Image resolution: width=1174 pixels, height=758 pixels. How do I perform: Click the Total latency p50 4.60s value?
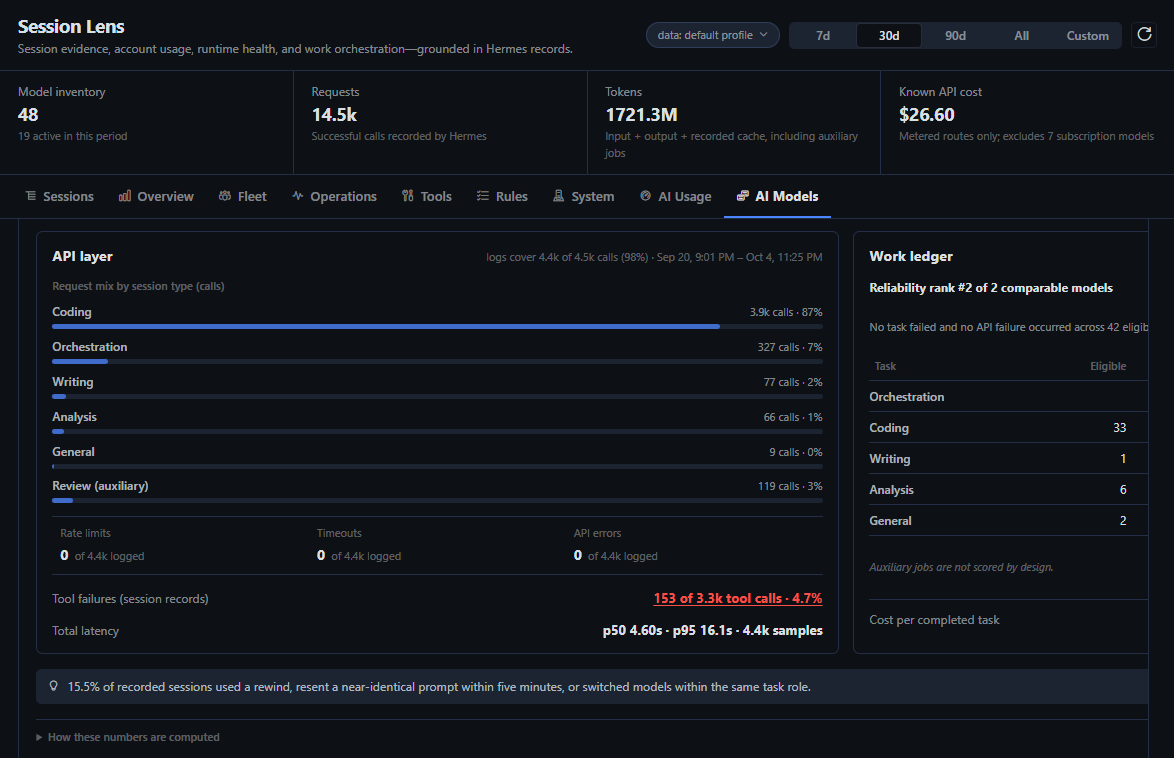click(713, 631)
